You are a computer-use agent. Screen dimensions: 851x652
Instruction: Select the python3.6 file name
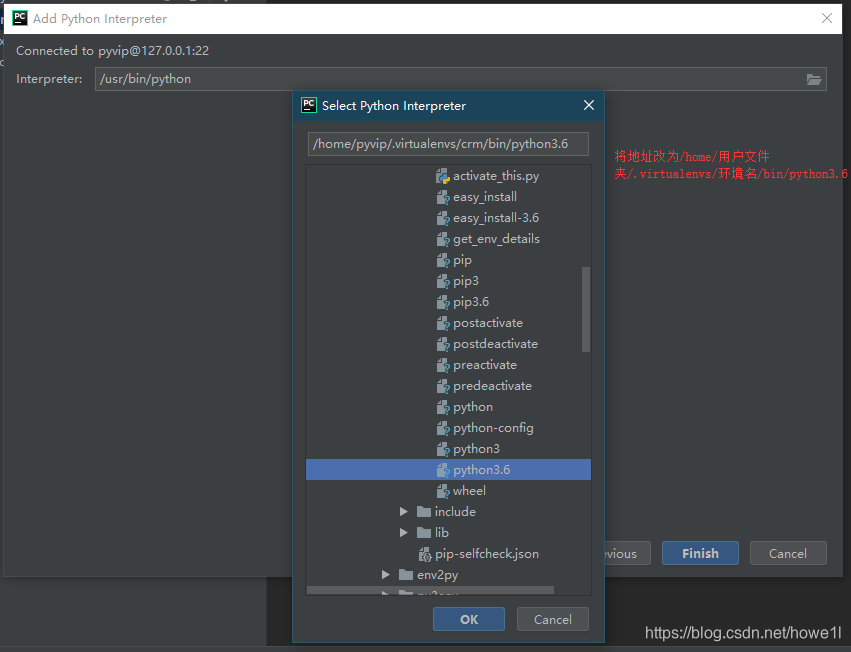481,470
